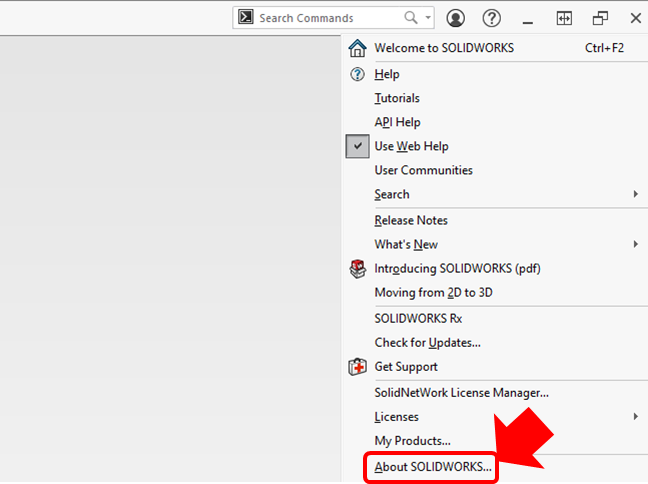Screen dimensions: 648x484
Task: Open the user account login icon
Action: click(x=456, y=18)
